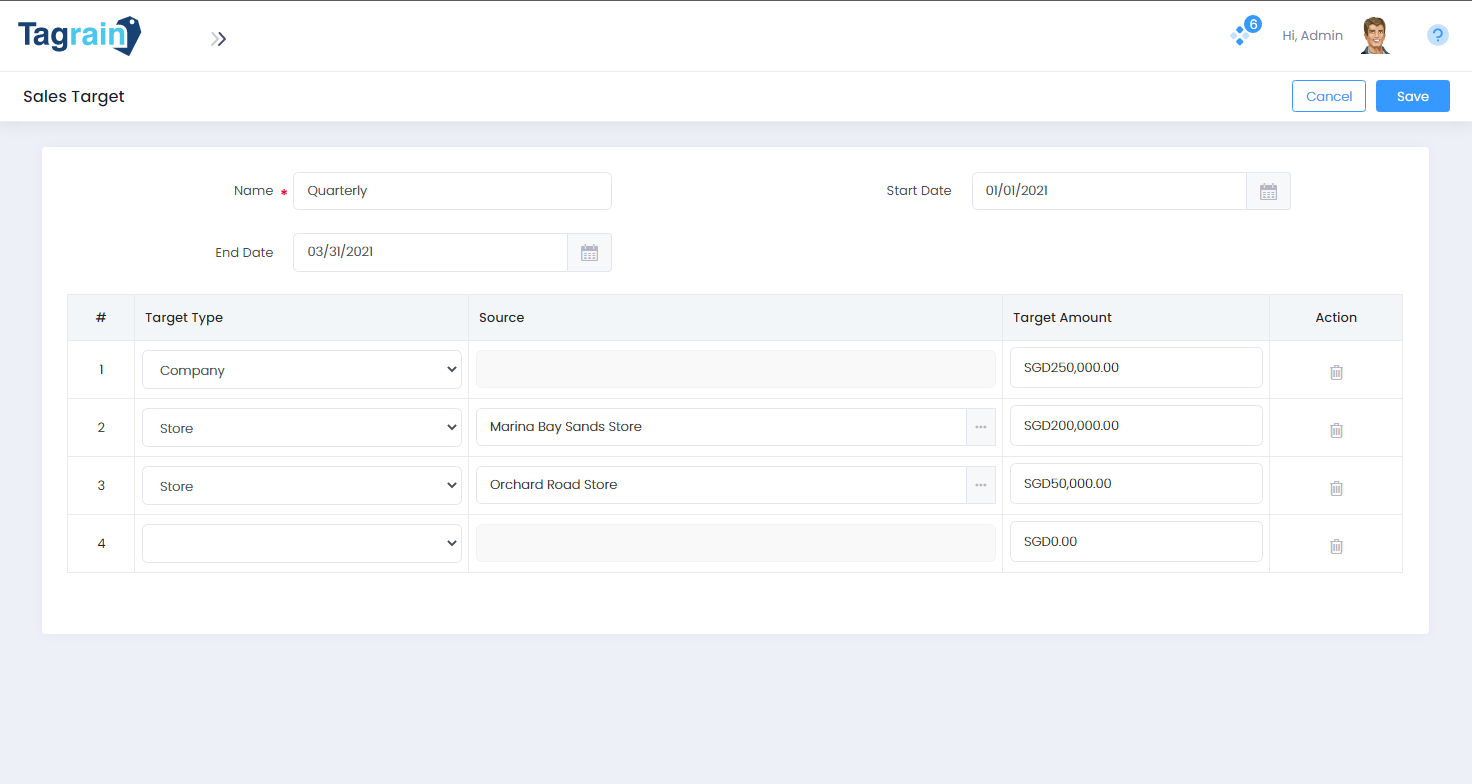Image resolution: width=1472 pixels, height=784 pixels.
Task: Open the empty row 4 target type dropdown
Action: [301, 543]
